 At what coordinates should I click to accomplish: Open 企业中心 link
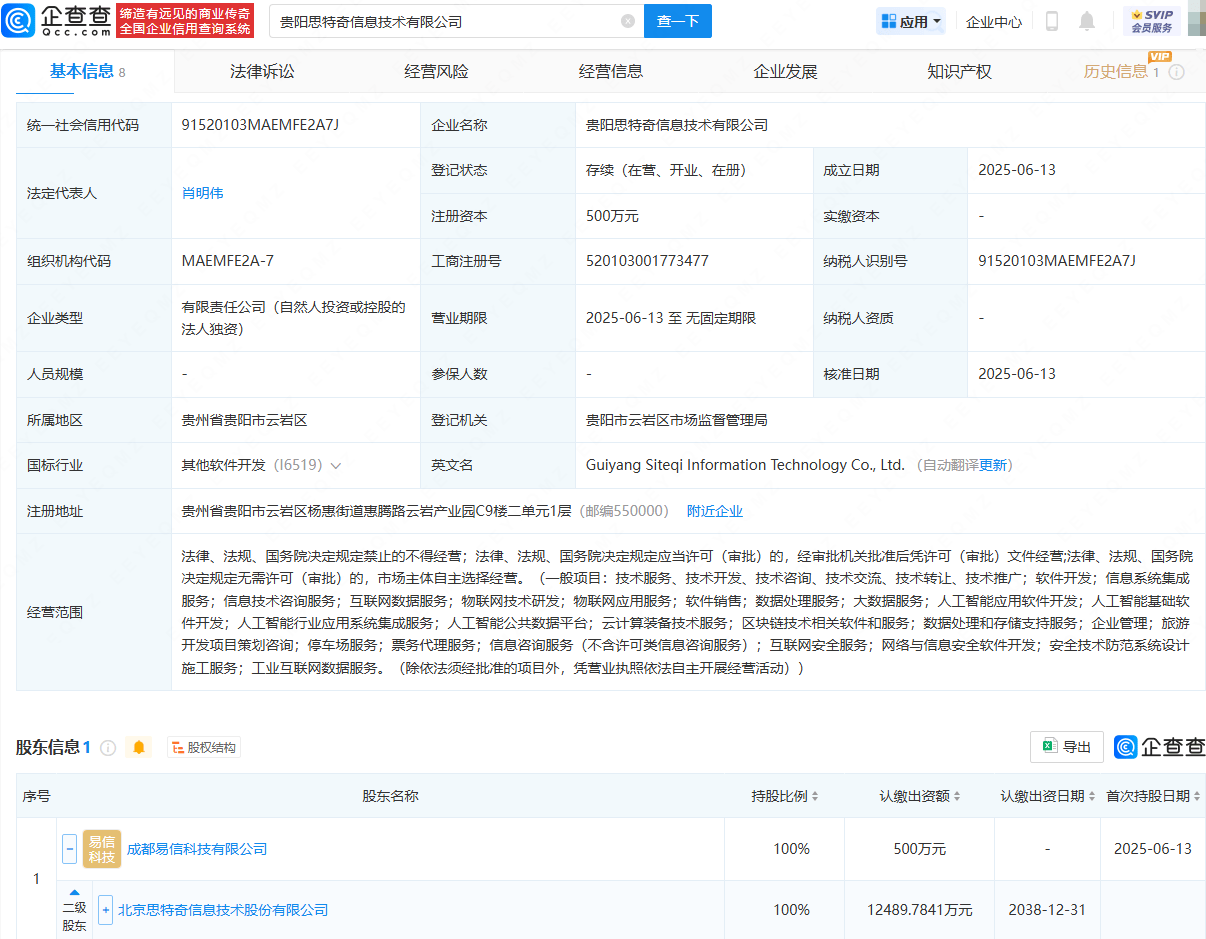994,21
